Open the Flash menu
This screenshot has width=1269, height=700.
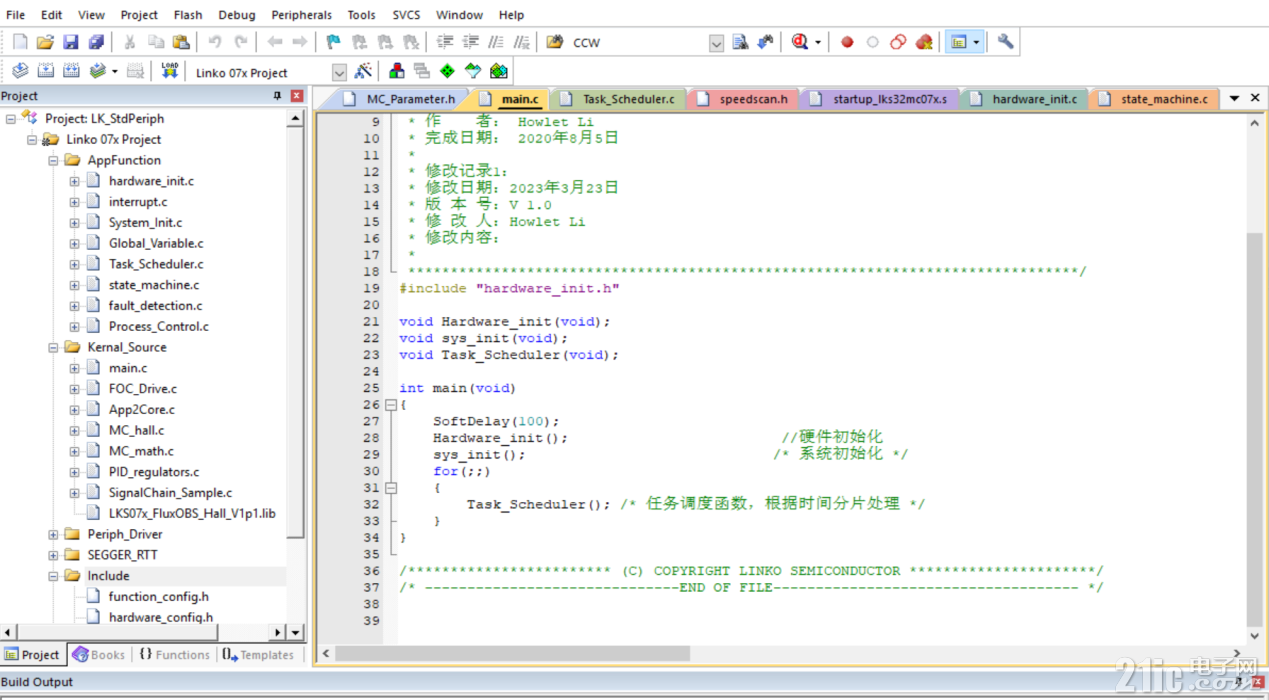pyautogui.click(x=188, y=15)
